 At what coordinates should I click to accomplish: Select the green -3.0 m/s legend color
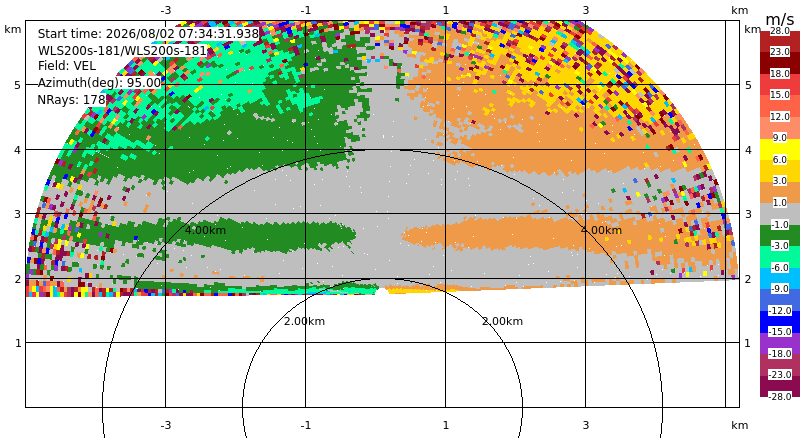(x=780, y=235)
